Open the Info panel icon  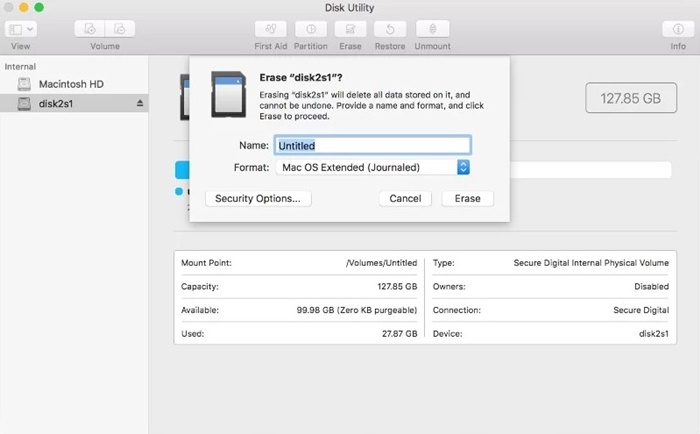678,29
